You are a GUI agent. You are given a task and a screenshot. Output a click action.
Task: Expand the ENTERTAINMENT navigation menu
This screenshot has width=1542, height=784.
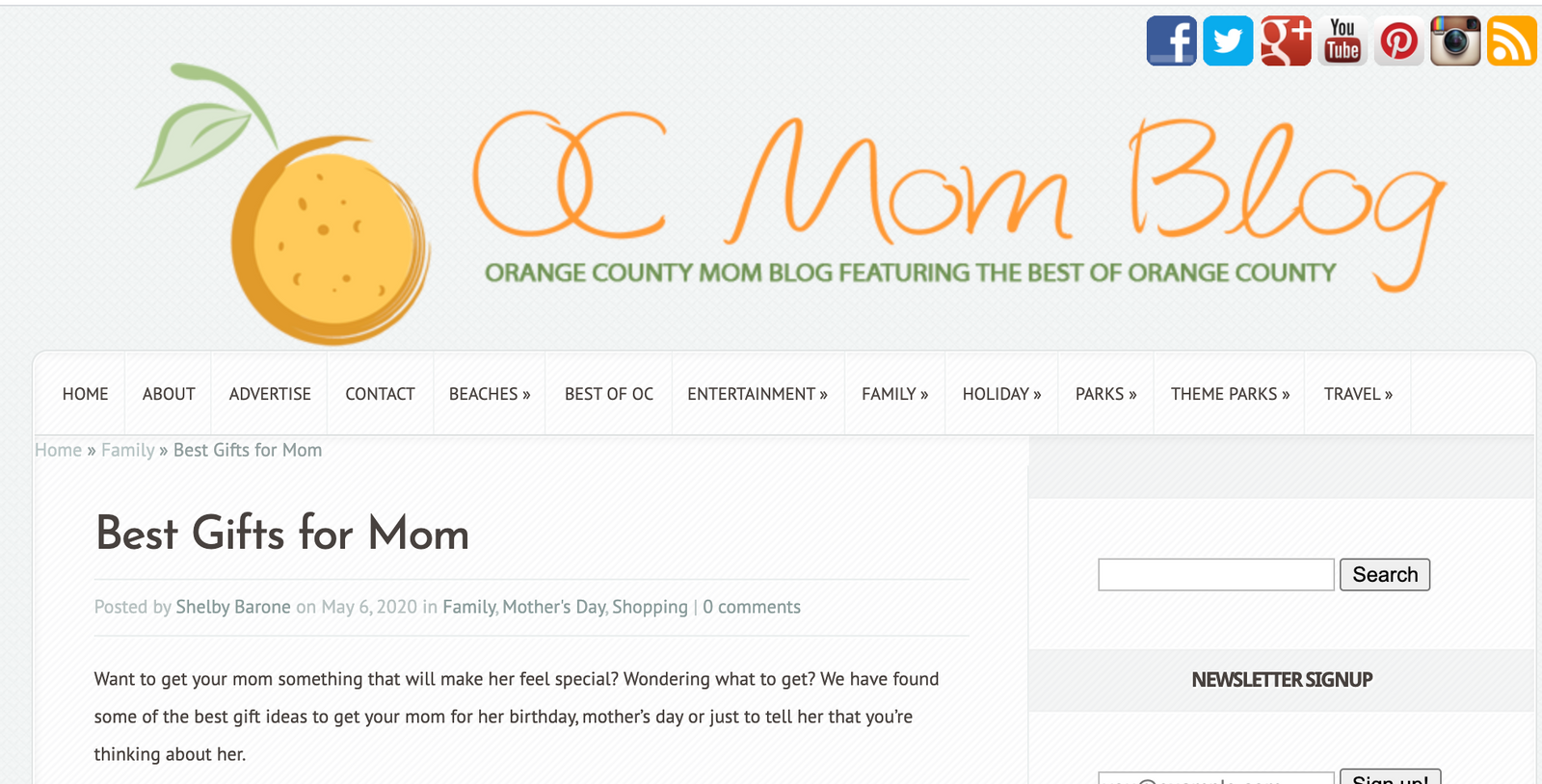pyautogui.click(x=758, y=393)
